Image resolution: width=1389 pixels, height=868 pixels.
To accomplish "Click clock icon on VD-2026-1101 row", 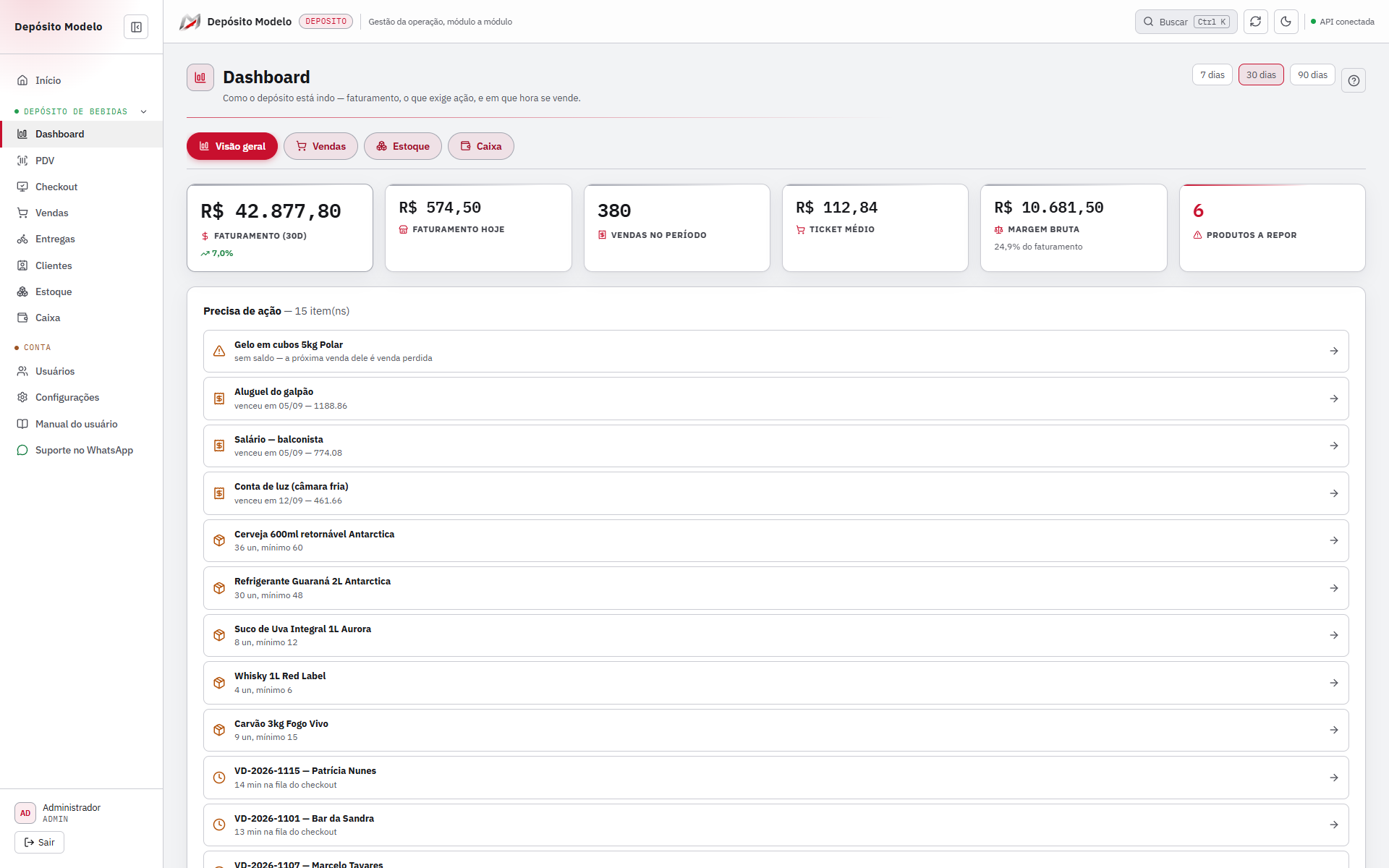I will [219, 825].
